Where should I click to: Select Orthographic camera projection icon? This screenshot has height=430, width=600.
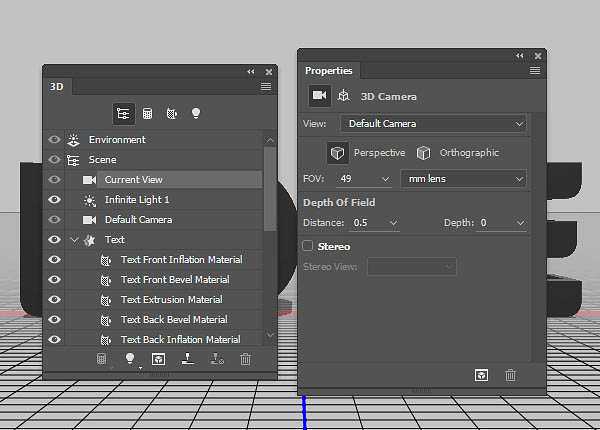pyautogui.click(x=424, y=153)
